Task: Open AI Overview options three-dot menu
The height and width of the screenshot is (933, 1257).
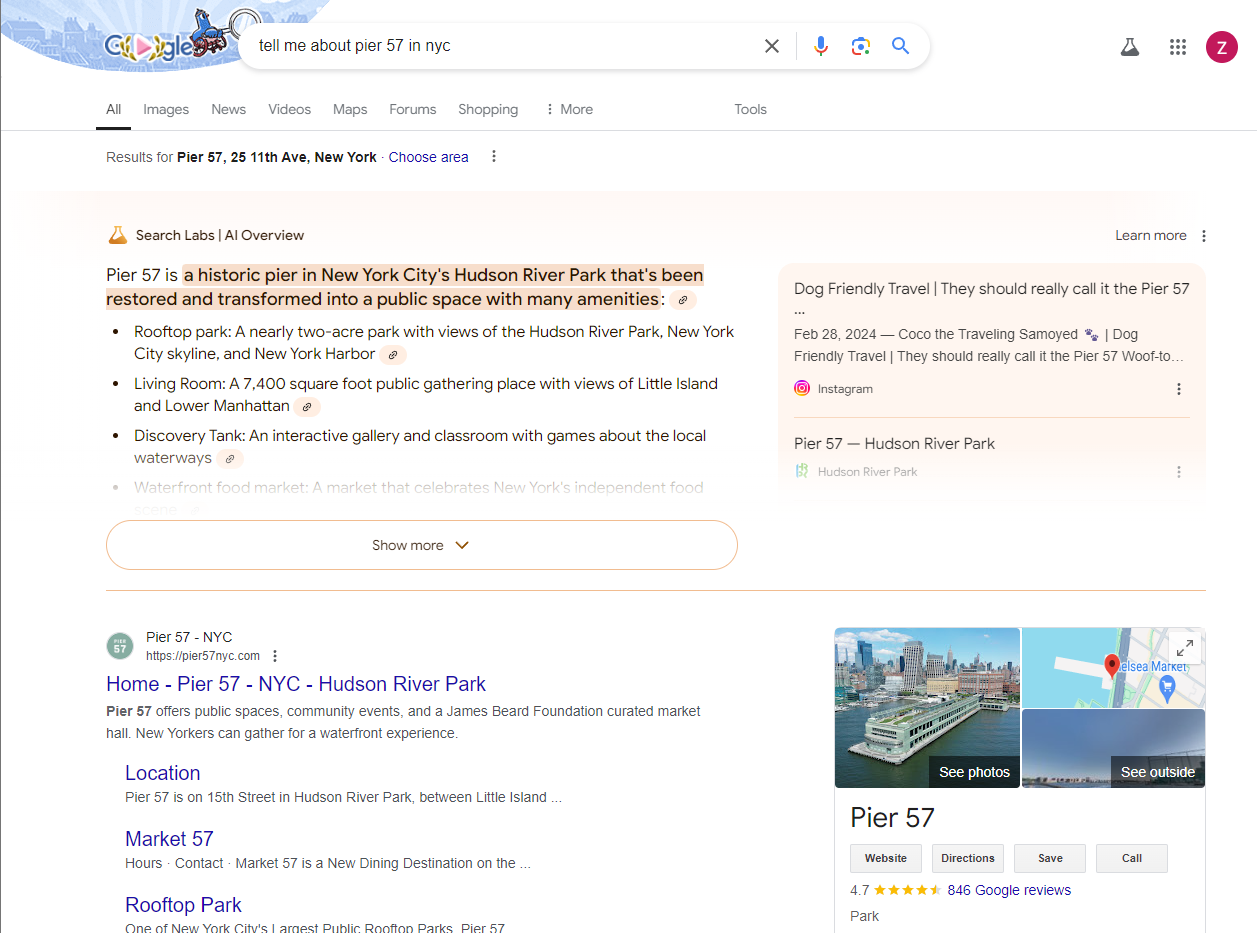Action: point(1204,236)
